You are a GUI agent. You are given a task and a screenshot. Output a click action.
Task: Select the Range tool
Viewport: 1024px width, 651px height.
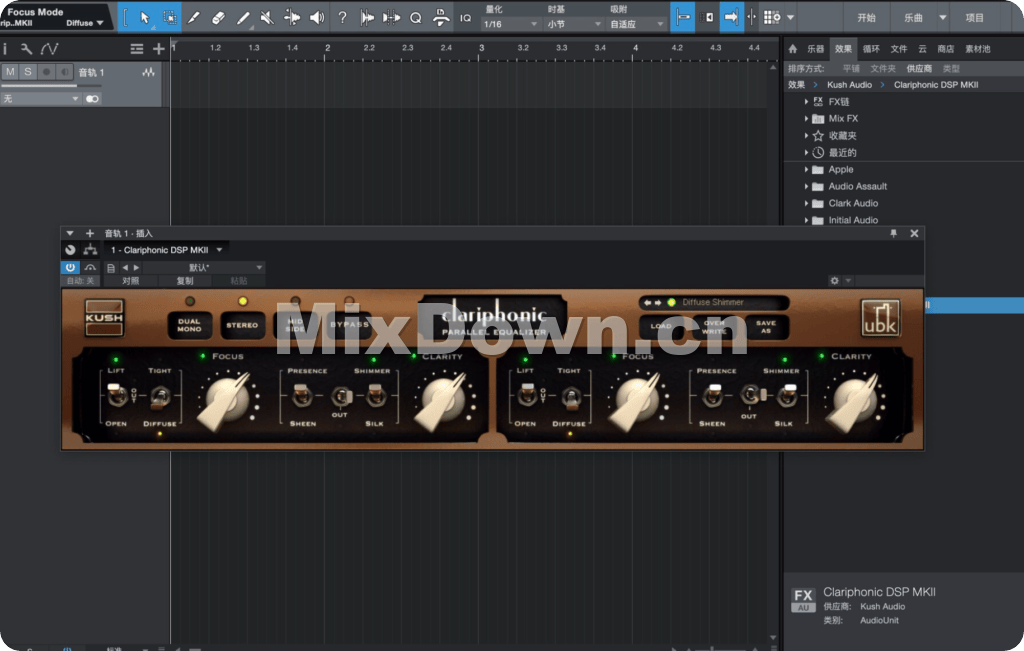click(170, 18)
